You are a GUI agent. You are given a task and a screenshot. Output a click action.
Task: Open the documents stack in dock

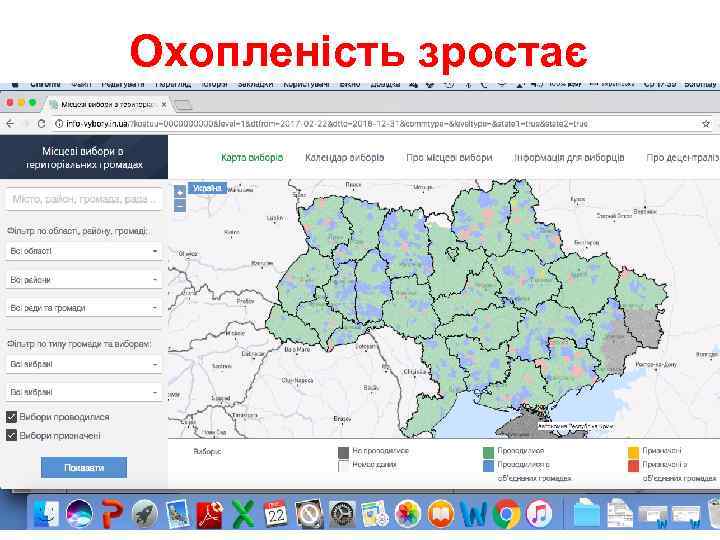pos(619,514)
